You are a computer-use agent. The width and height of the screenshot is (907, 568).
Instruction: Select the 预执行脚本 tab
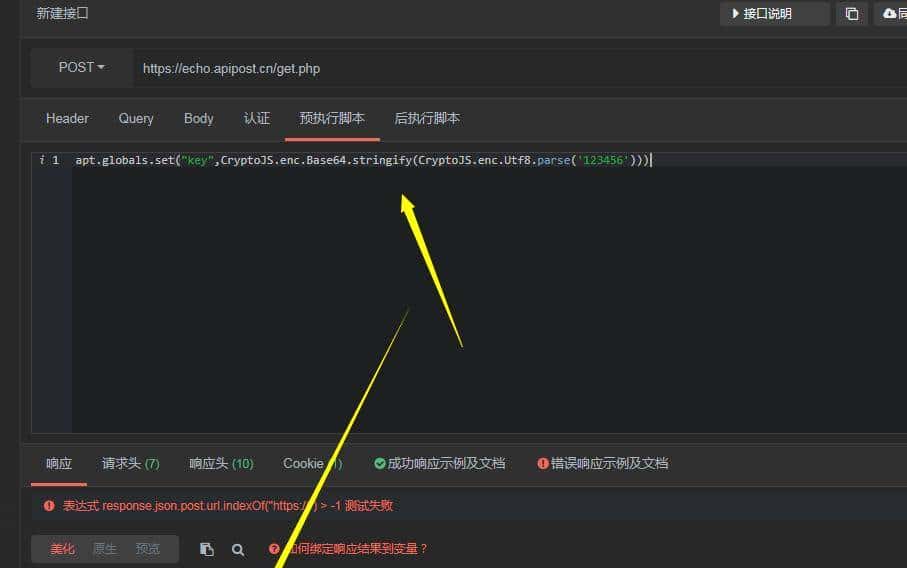(x=332, y=119)
